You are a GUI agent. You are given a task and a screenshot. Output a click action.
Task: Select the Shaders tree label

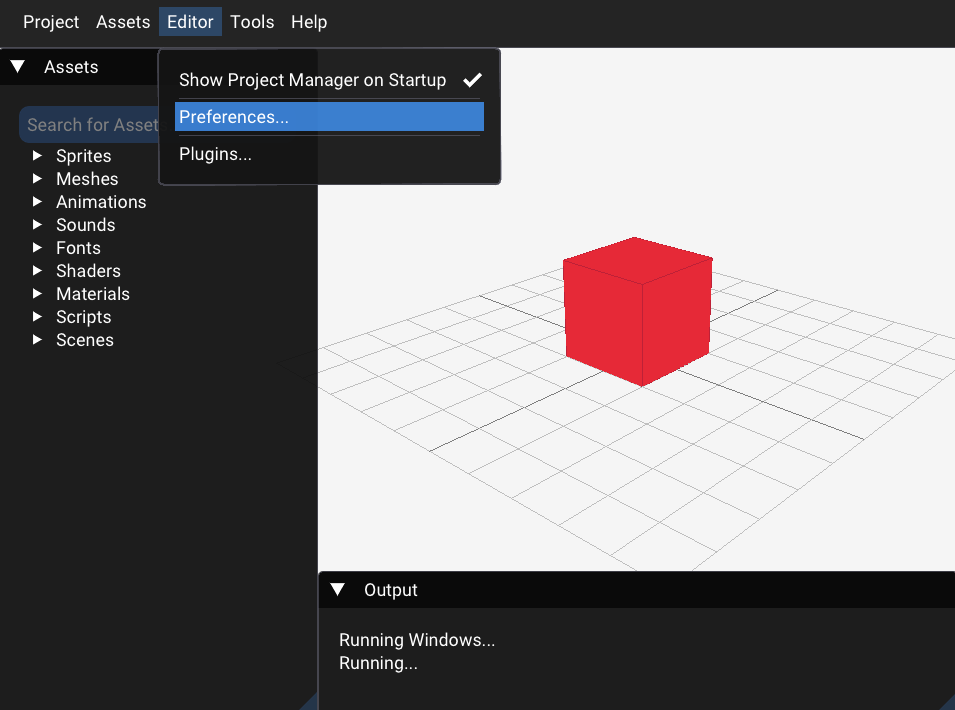point(88,271)
